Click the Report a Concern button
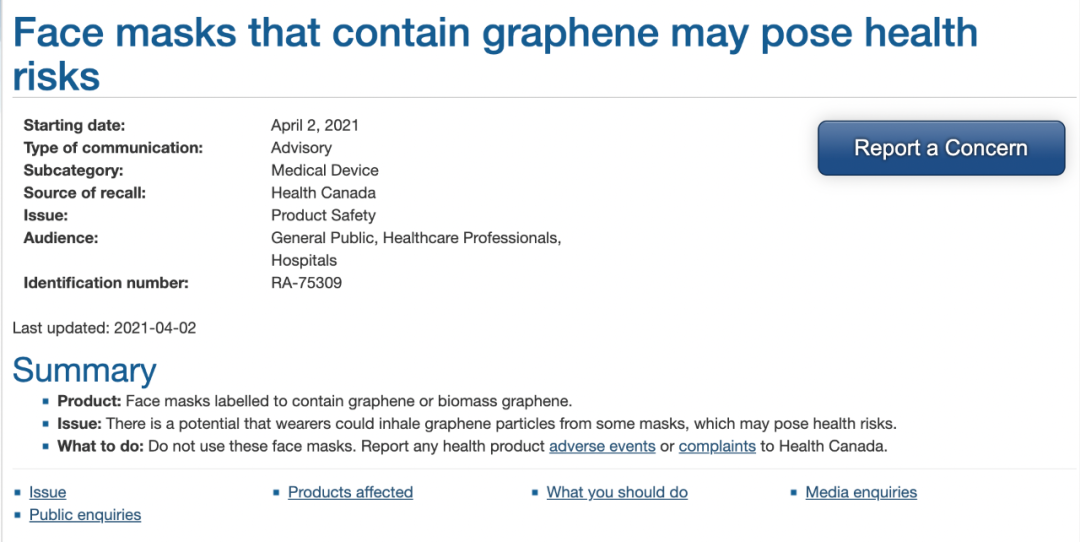Screen dimensions: 1080x542 tap(941, 148)
